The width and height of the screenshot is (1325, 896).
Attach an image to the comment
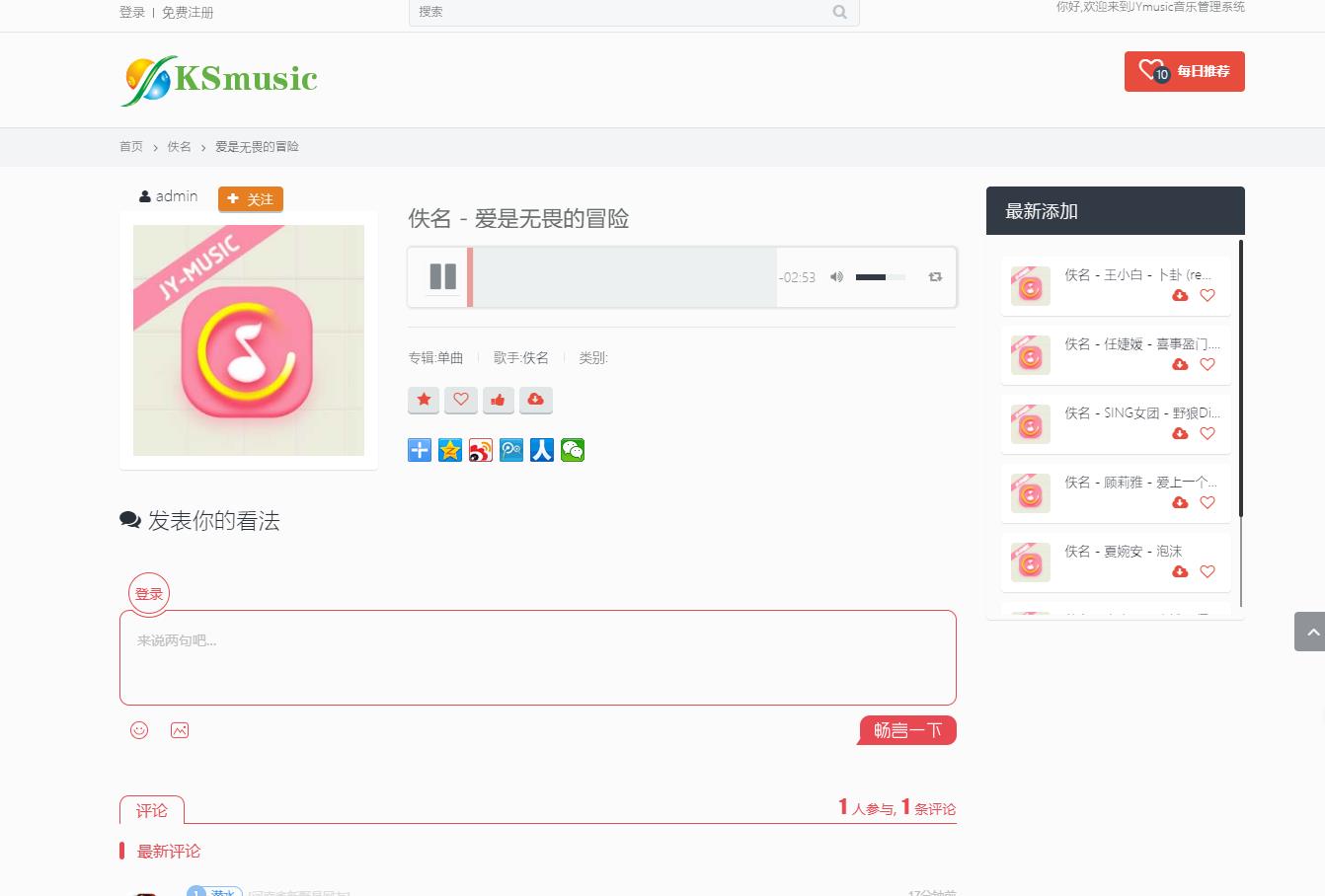180,730
